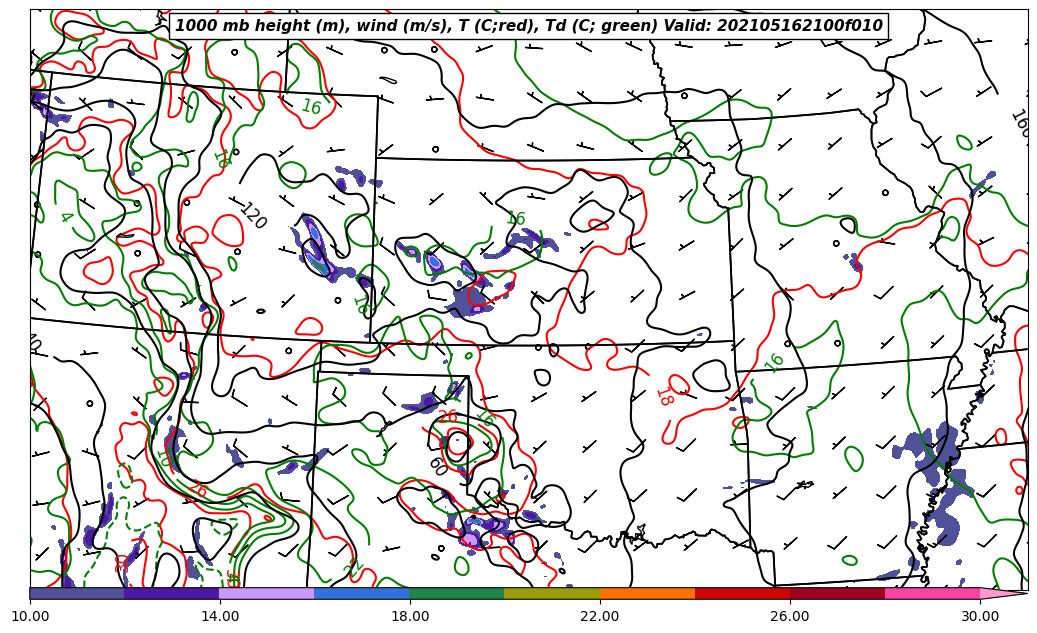The image size is (1037, 633).
Task: Click the black 60 height contour label
Action: [437, 466]
